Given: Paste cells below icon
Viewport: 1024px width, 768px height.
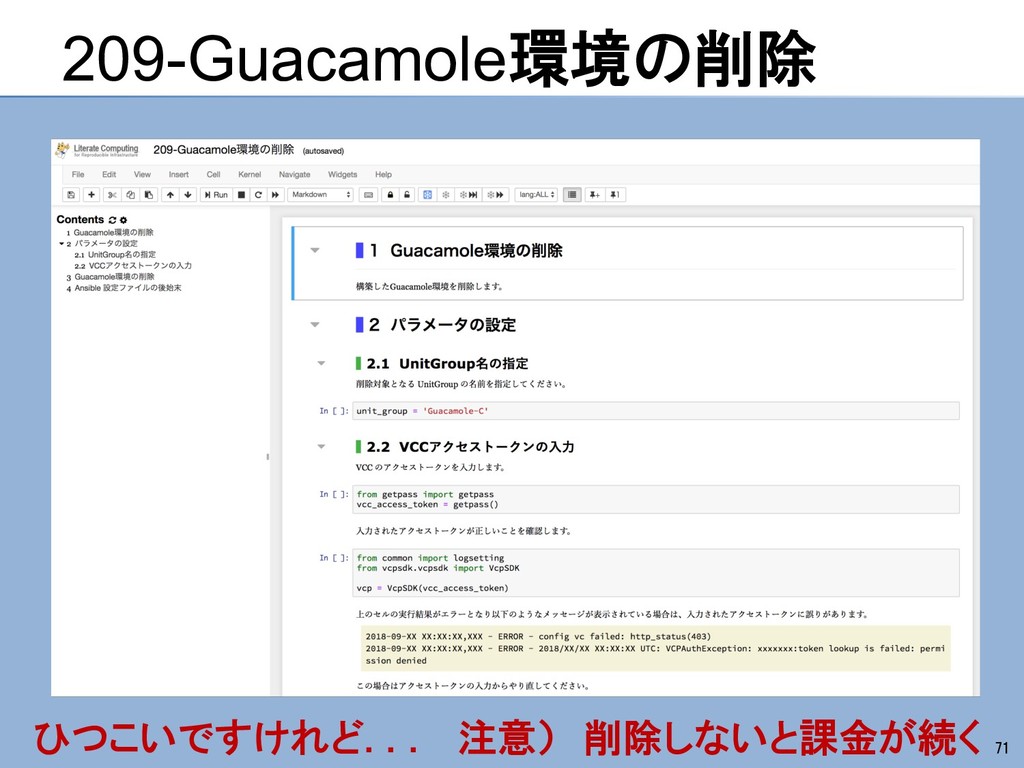Looking at the screenshot, I should (148, 195).
